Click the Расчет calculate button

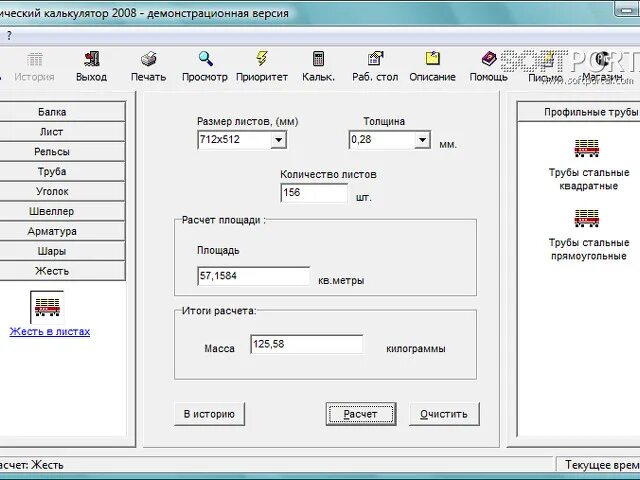pos(361,414)
